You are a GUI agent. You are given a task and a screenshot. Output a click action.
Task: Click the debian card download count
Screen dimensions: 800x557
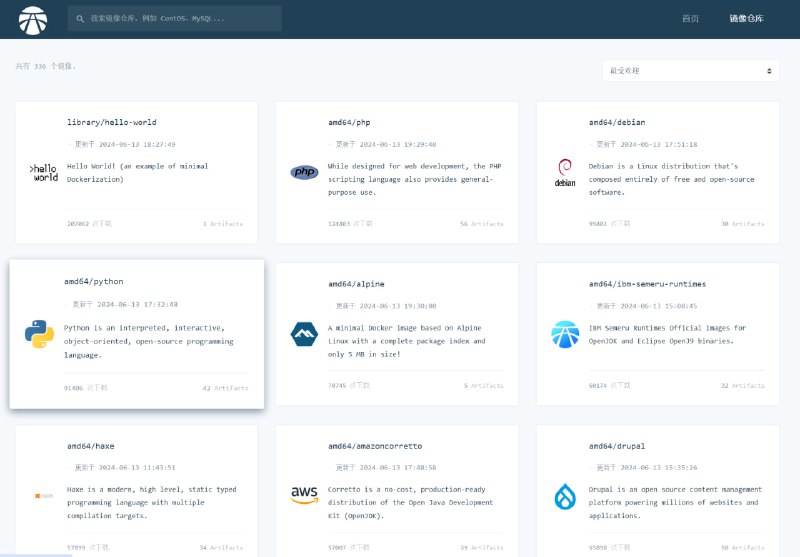(609, 224)
